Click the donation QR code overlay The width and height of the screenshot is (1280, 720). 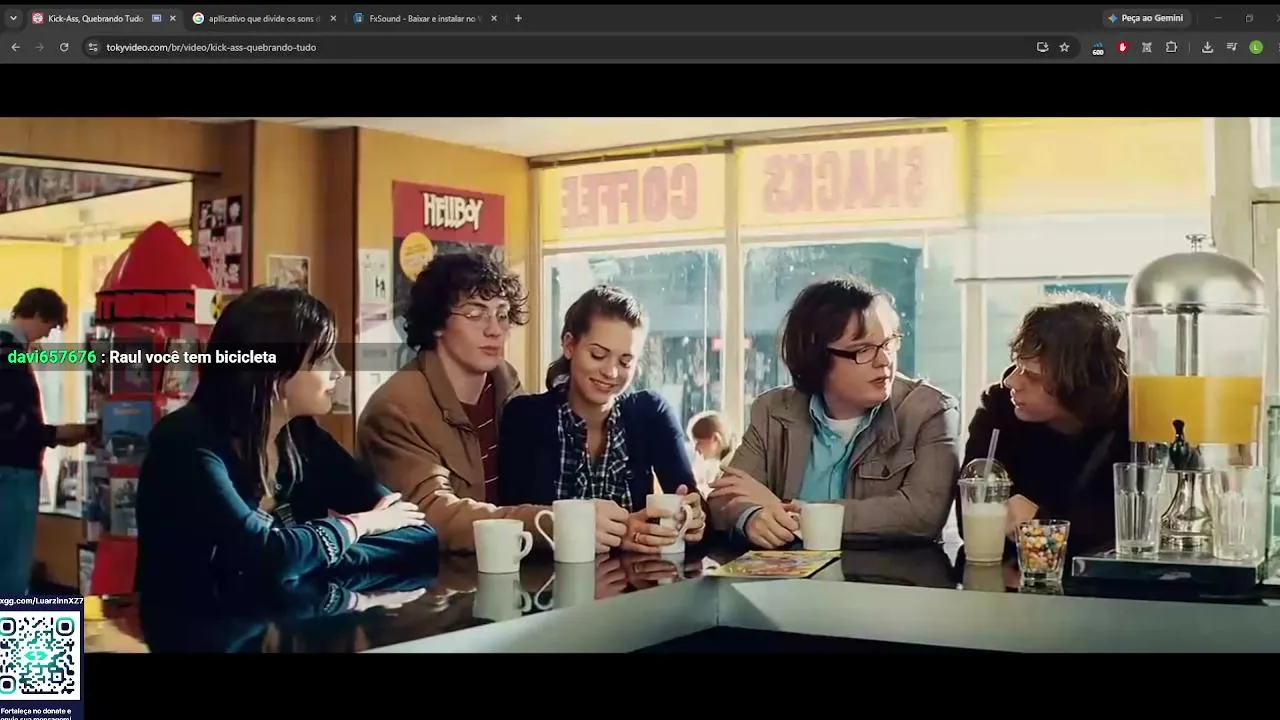click(39, 656)
